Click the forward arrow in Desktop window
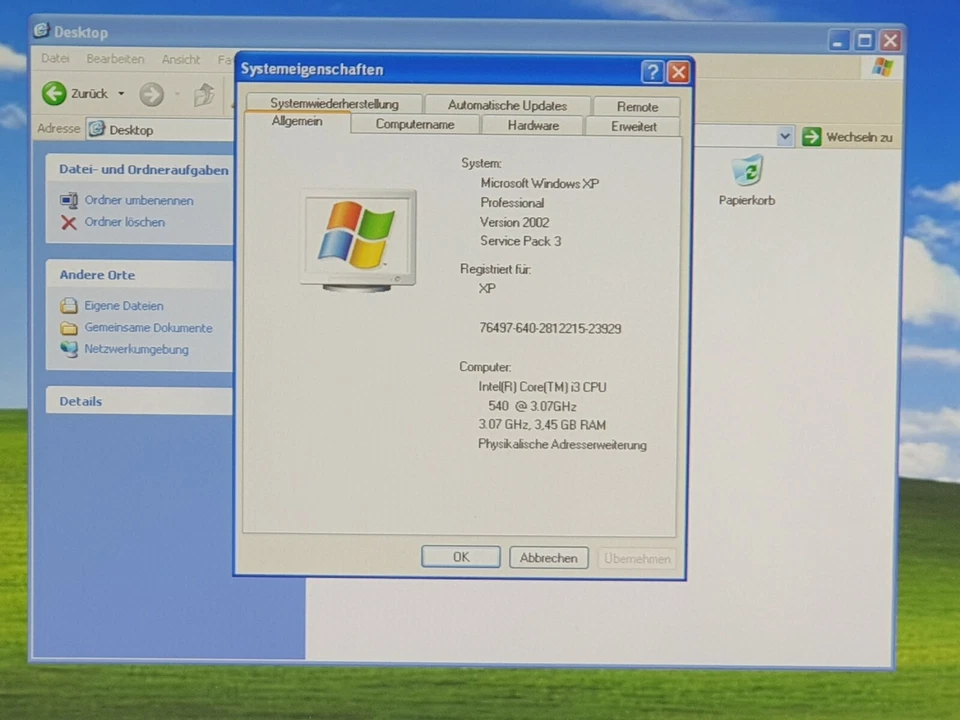Viewport: 960px width, 720px height. pyautogui.click(x=151, y=94)
